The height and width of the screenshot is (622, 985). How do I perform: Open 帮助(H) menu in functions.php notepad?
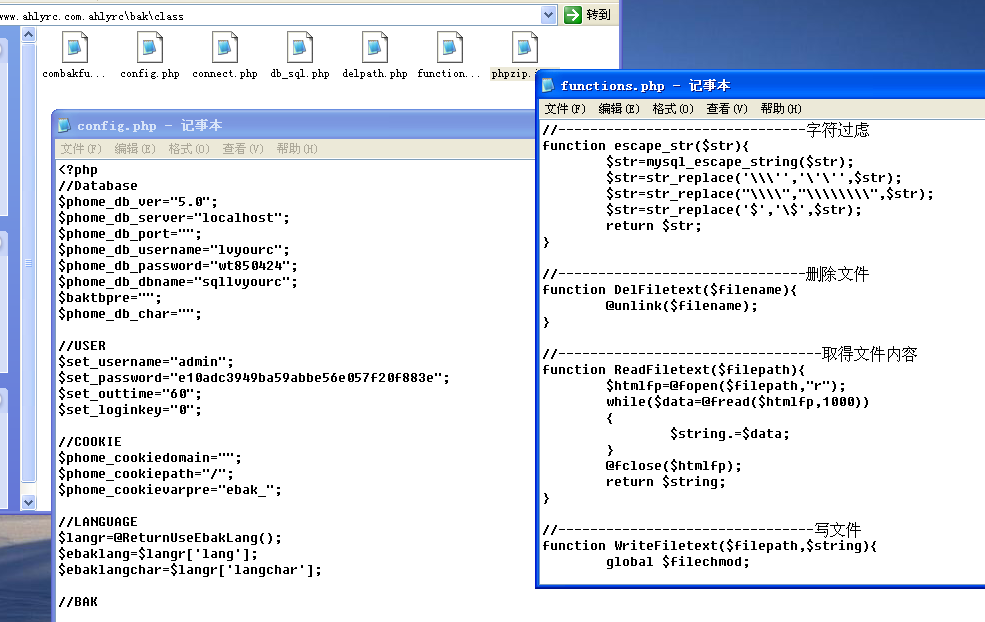[781, 109]
